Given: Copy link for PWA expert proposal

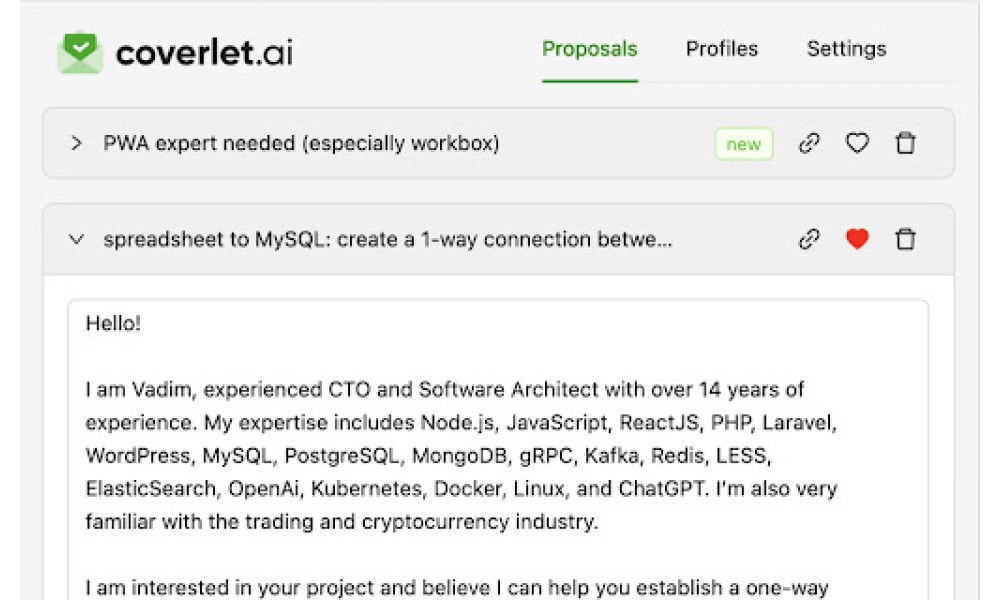Looking at the screenshot, I should [x=809, y=143].
